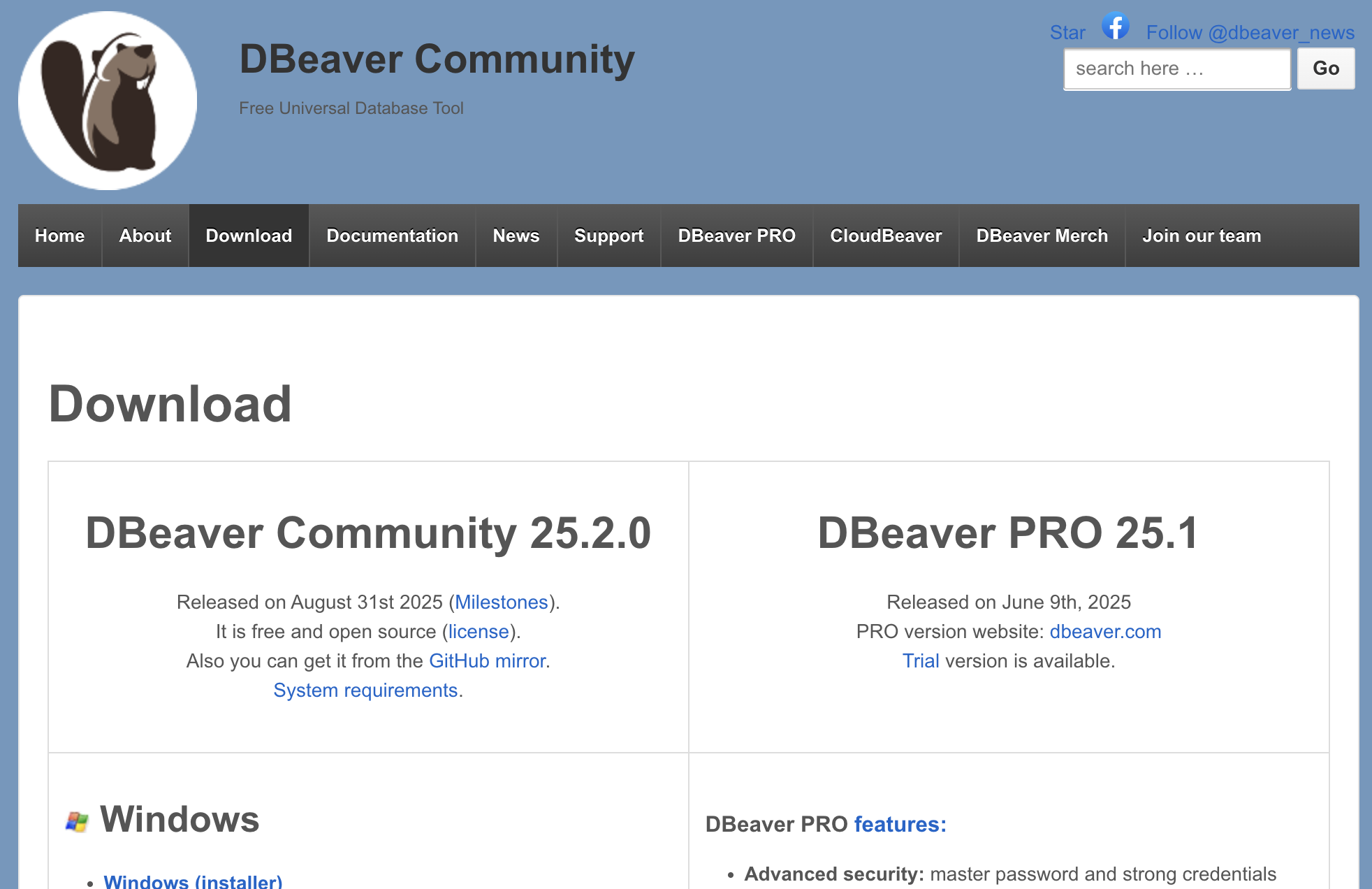Open the Home menu item
The width and height of the screenshot is (1372, 889).
coord(60,236)
